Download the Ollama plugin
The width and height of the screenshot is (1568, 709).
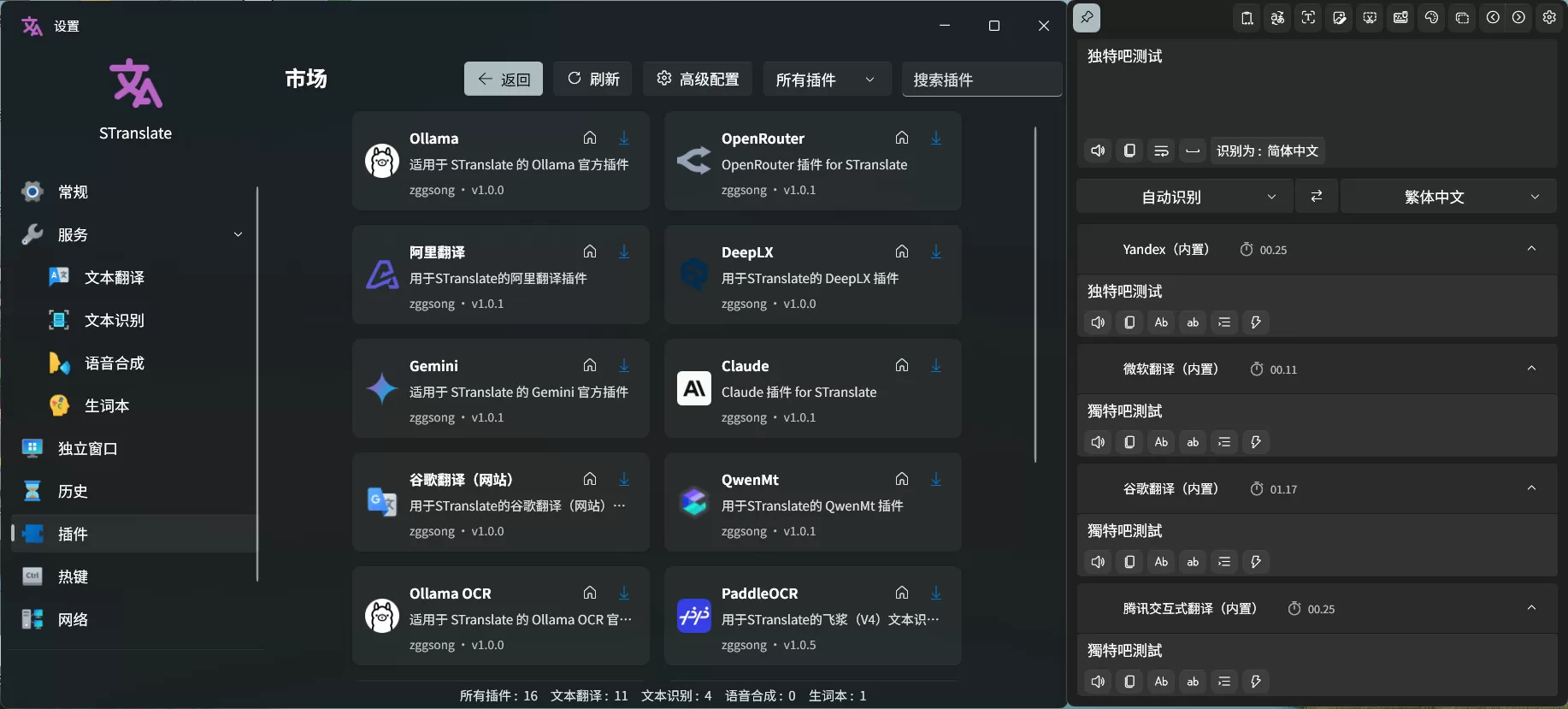624,138
